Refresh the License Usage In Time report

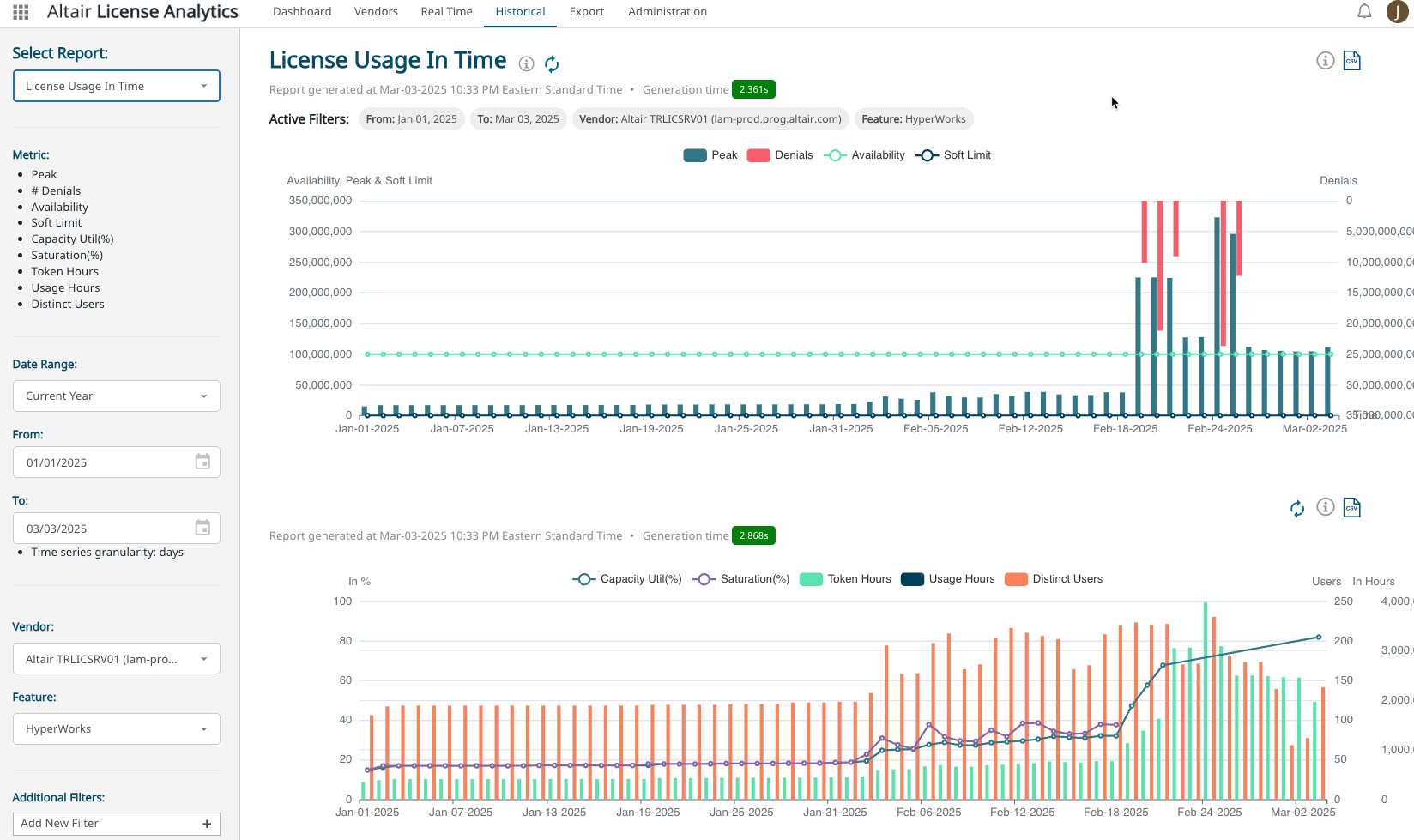pyautogui.click(x=552, y=64)
